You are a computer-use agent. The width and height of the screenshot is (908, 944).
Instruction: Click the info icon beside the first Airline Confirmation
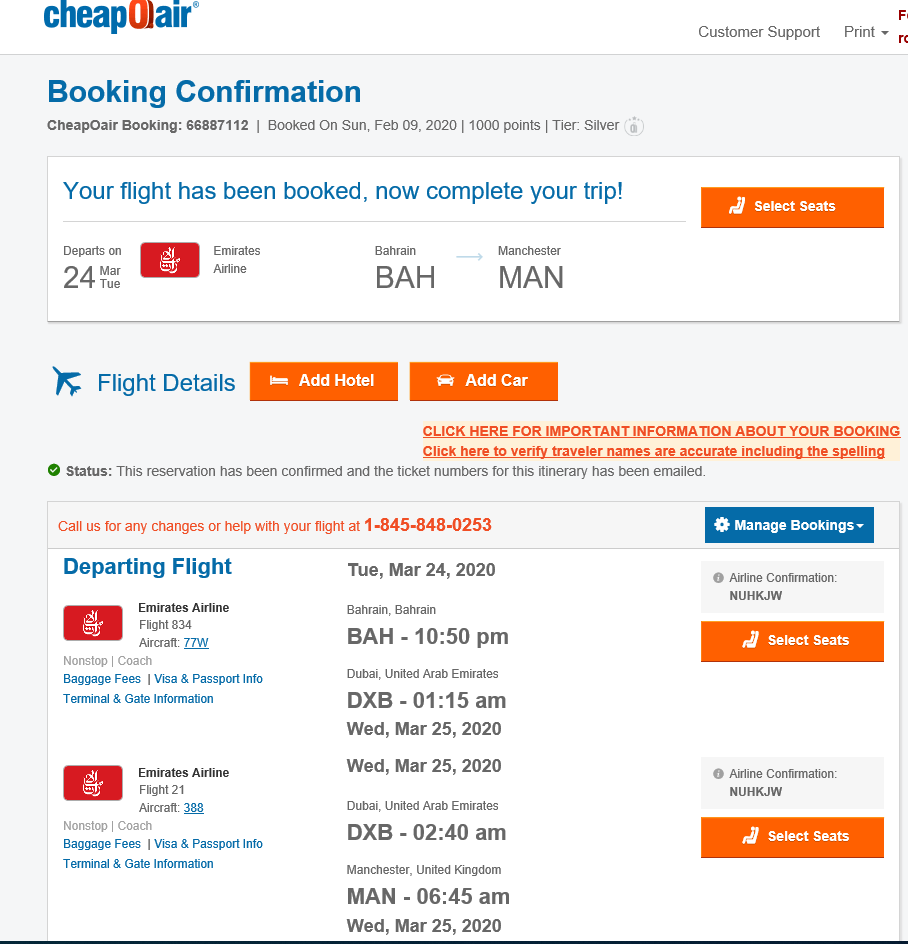click(x=718, y=578)
